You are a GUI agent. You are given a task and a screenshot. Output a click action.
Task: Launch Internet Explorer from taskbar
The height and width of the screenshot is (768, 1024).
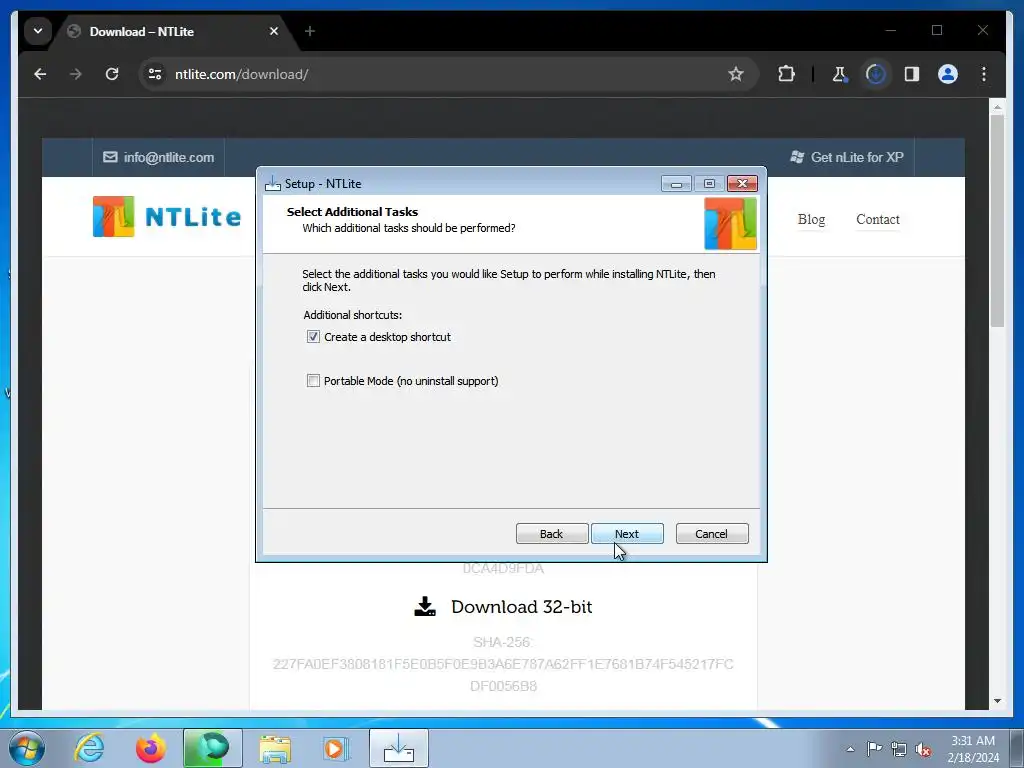point(89,748)
